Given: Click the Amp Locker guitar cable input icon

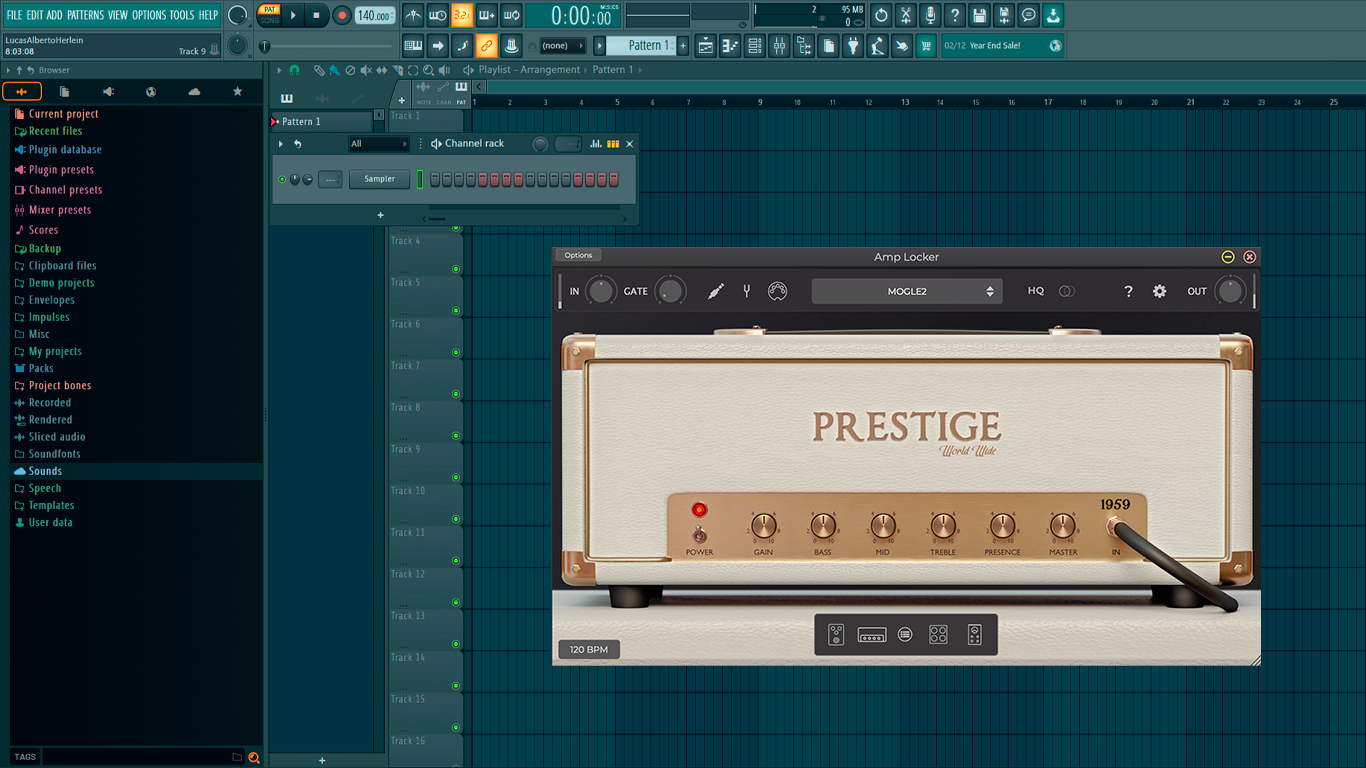Looking at the screenshot, I should (715, 291).
